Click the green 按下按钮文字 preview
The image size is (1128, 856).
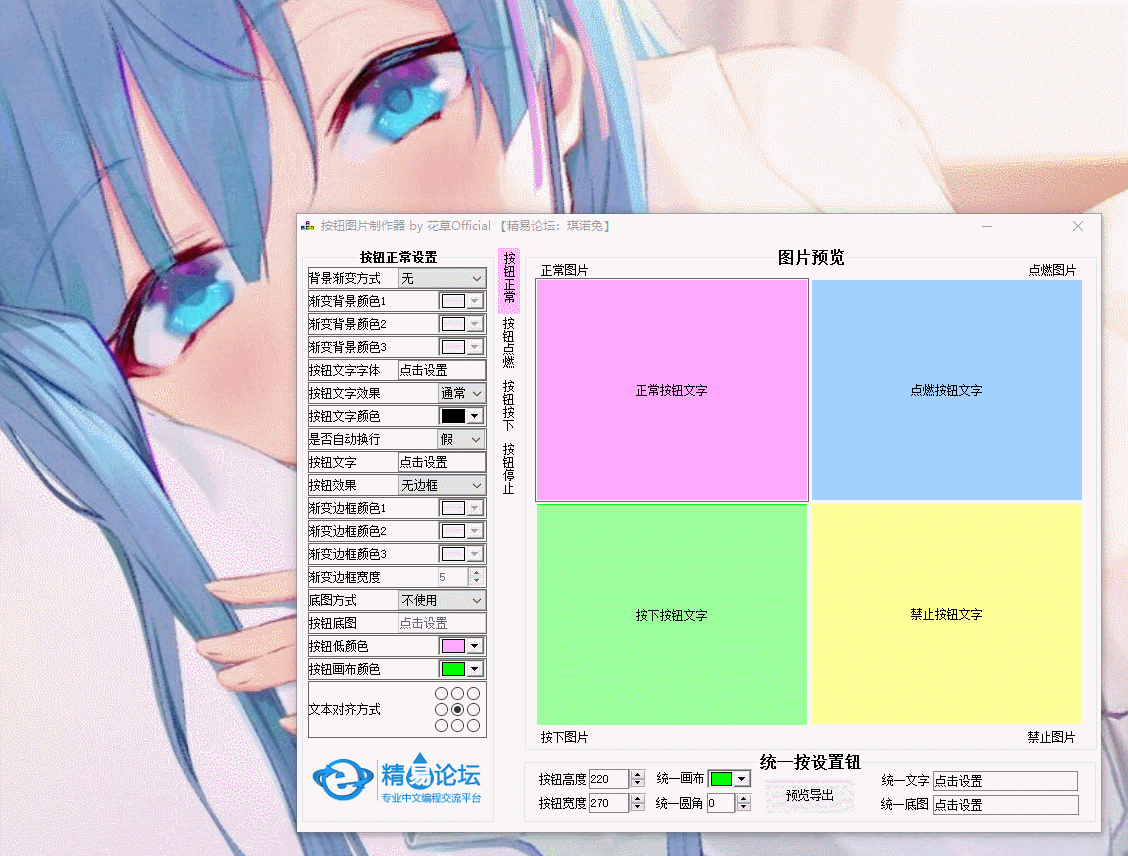[x=672, y=615]
